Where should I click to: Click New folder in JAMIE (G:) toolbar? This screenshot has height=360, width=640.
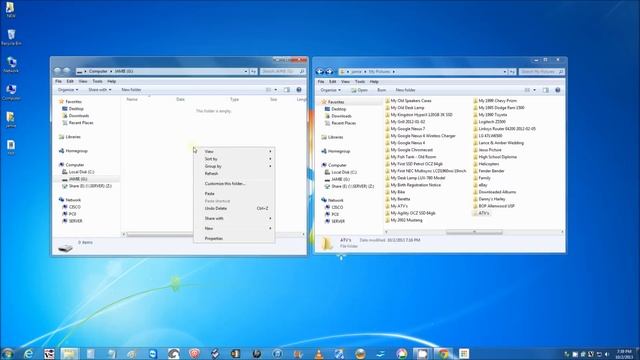[131, 89]
